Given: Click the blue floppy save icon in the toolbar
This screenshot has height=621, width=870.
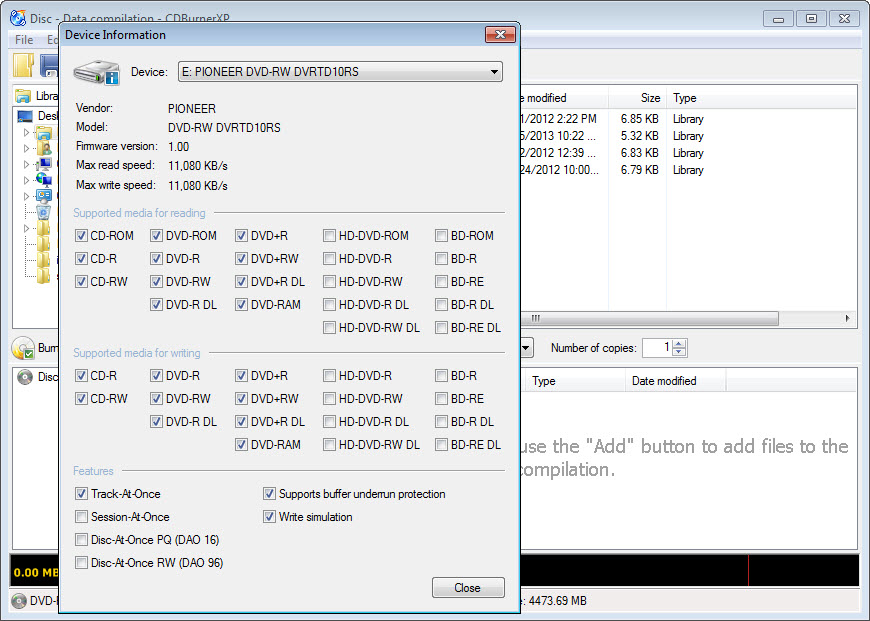Looking at the screenshot, I should coord(49,65).
